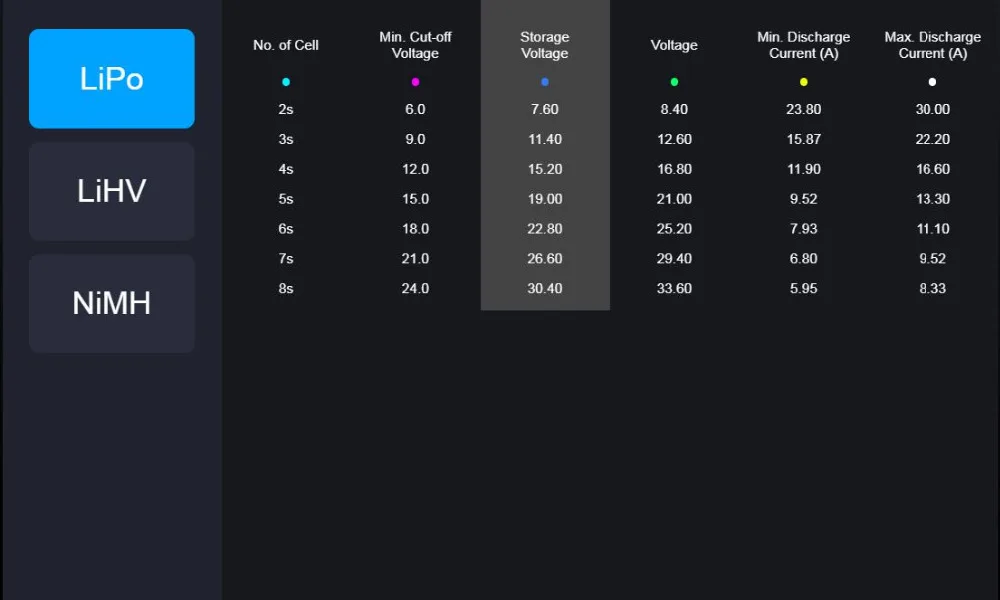Click storage voltage value 15.20
Image resolution: width=1000 pixels, height=600 pixels.
pos(545,169)
